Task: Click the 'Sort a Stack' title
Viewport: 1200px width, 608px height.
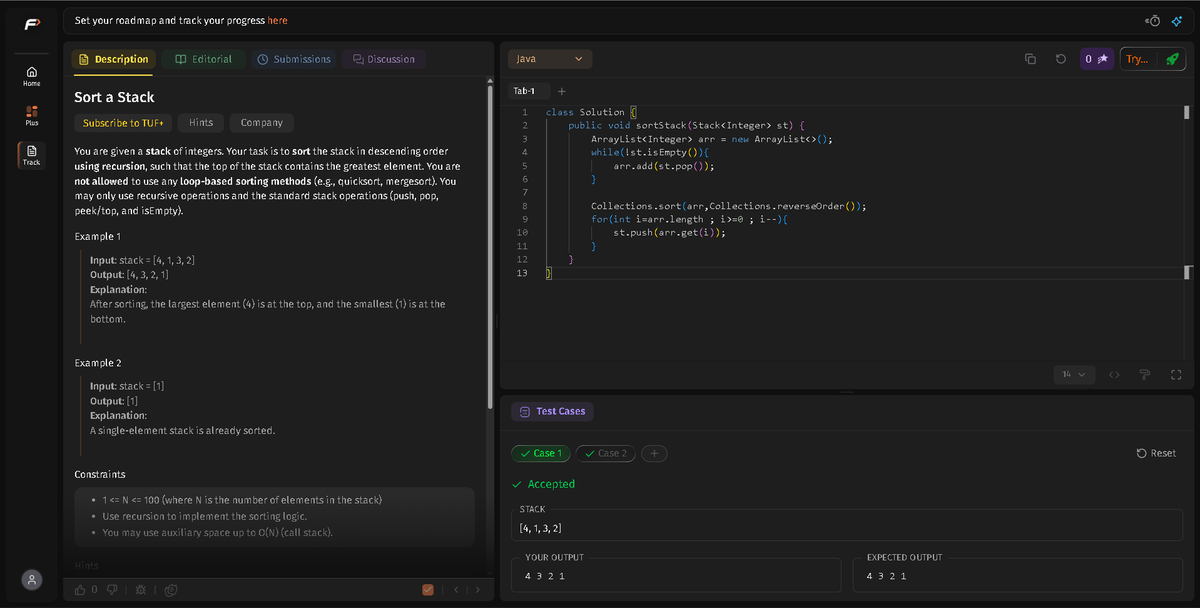Action: click(114, 97)
